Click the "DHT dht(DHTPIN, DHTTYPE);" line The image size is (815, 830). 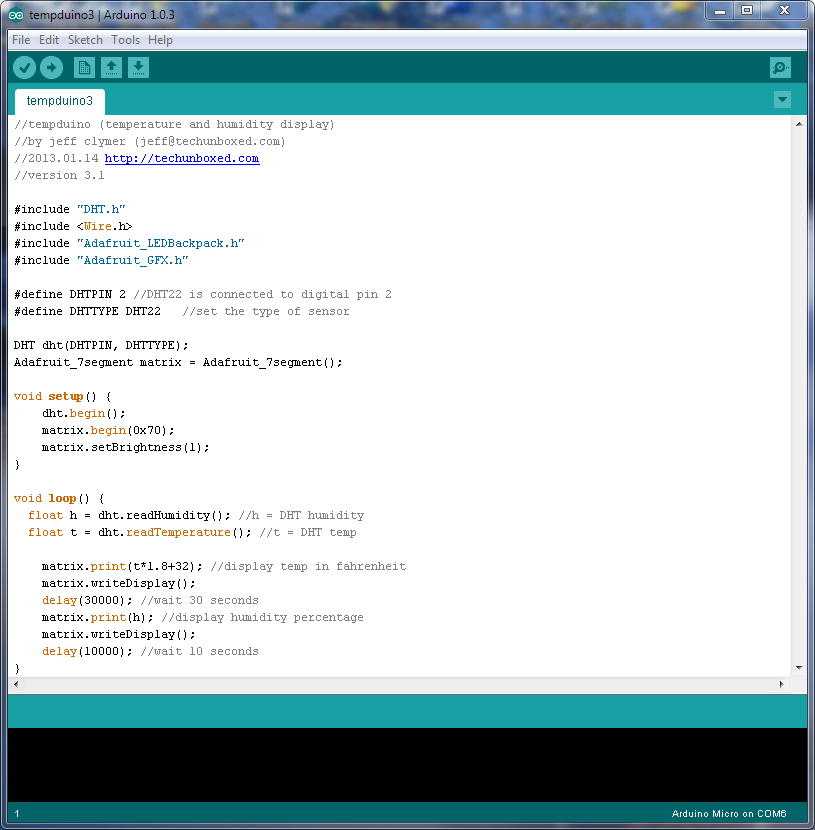[x=101, y=345]
